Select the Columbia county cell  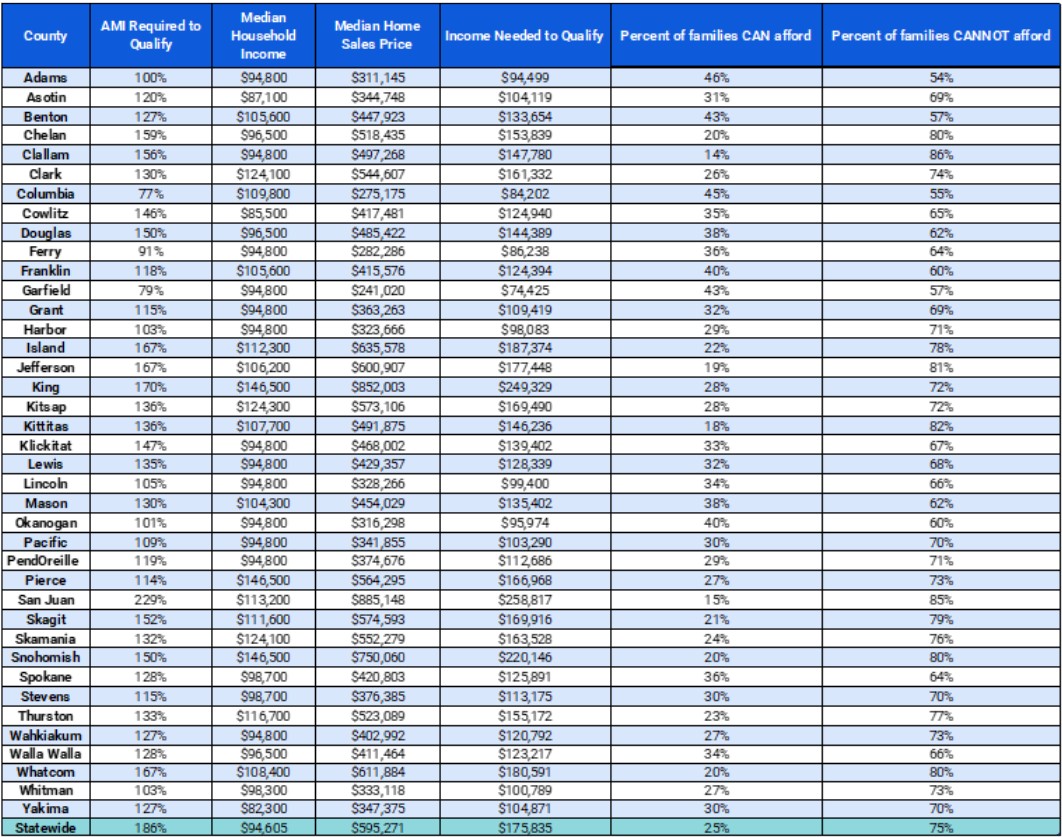tap(45, 194)
